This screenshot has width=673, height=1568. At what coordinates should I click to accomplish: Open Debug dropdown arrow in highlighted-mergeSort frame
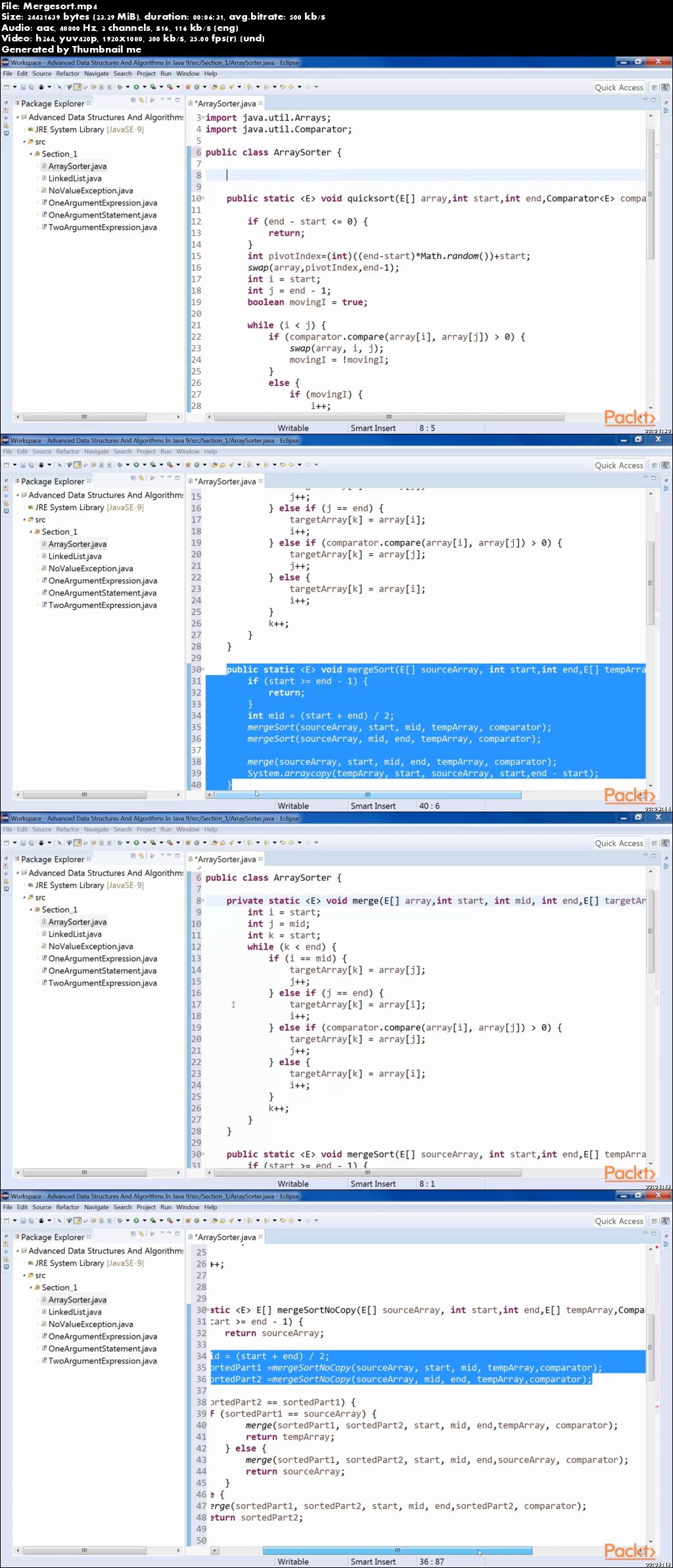click(x=128, y=465)
